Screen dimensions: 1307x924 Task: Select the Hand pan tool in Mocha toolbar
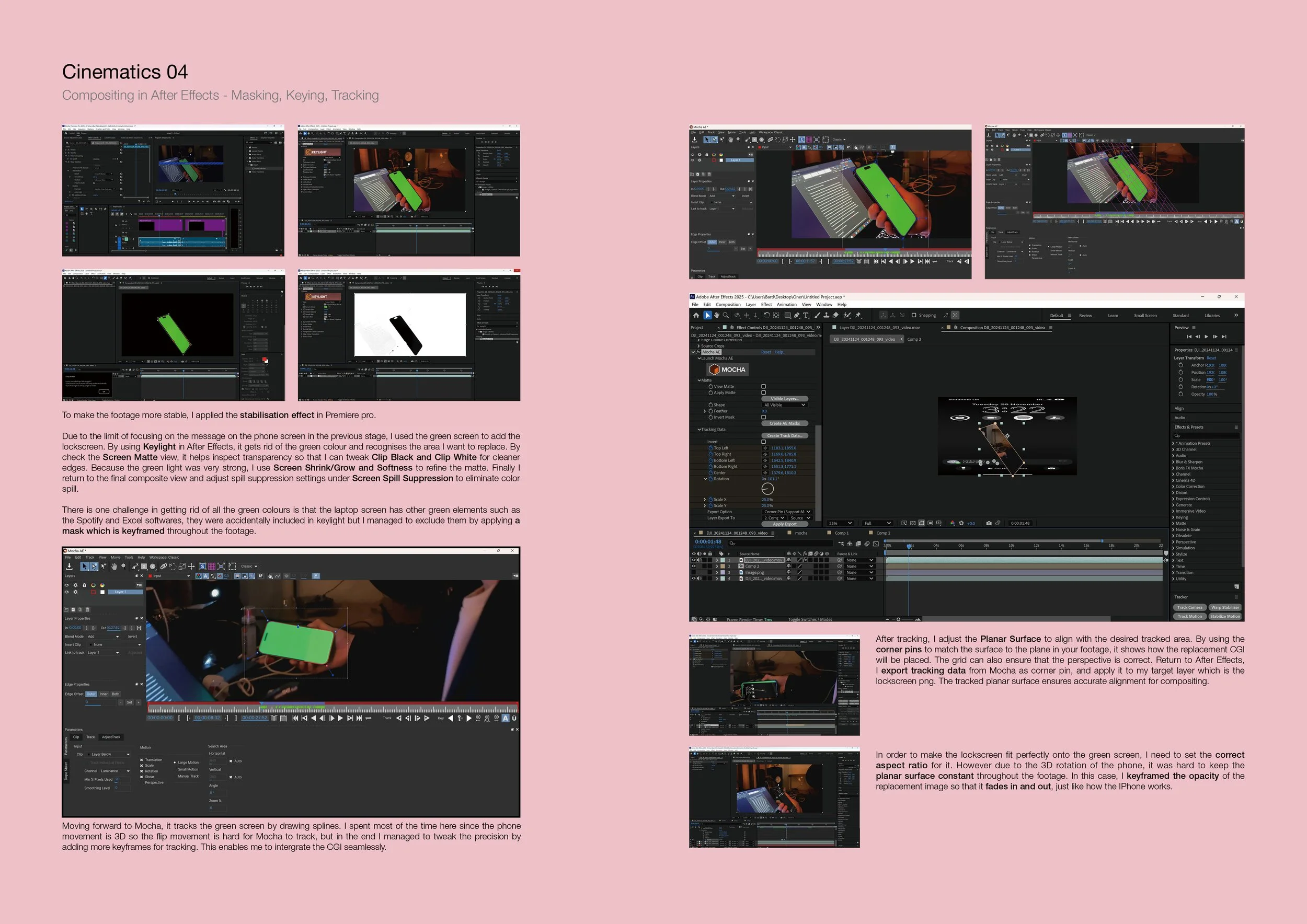(x=114, y=566)
